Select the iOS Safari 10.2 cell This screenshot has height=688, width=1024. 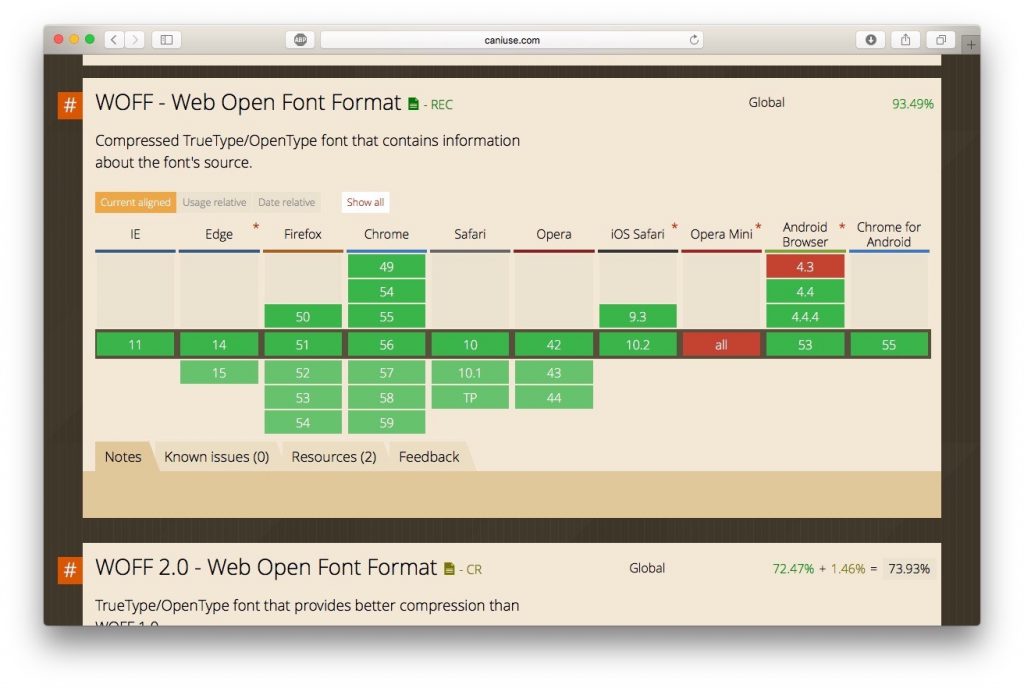(x=637, y=345)
